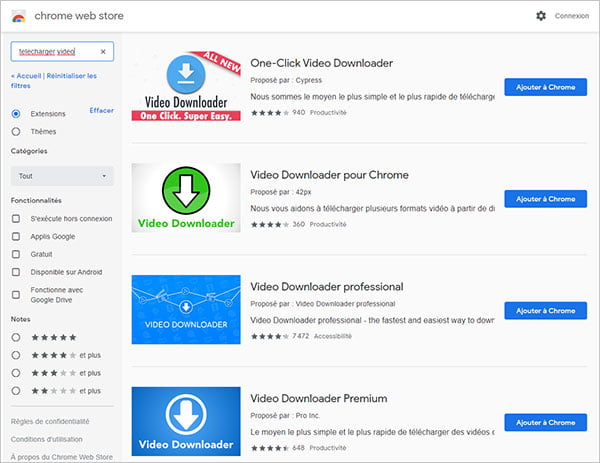Click the Effacer filter link
The image size is (600, 463).
click(101, 110)
